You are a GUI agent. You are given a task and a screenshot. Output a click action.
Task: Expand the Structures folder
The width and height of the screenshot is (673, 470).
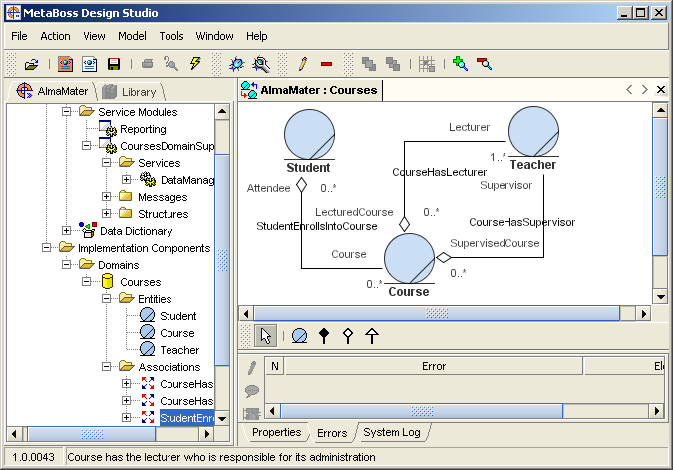[x=106, y=213]
